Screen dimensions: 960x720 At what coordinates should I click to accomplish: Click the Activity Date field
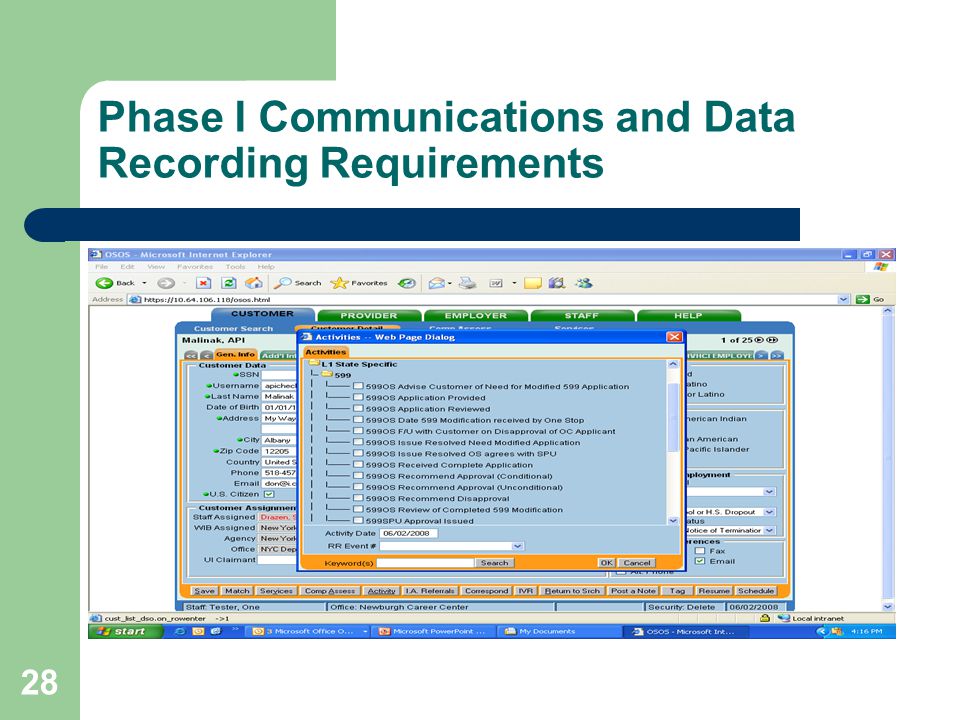tap(408, 533)
